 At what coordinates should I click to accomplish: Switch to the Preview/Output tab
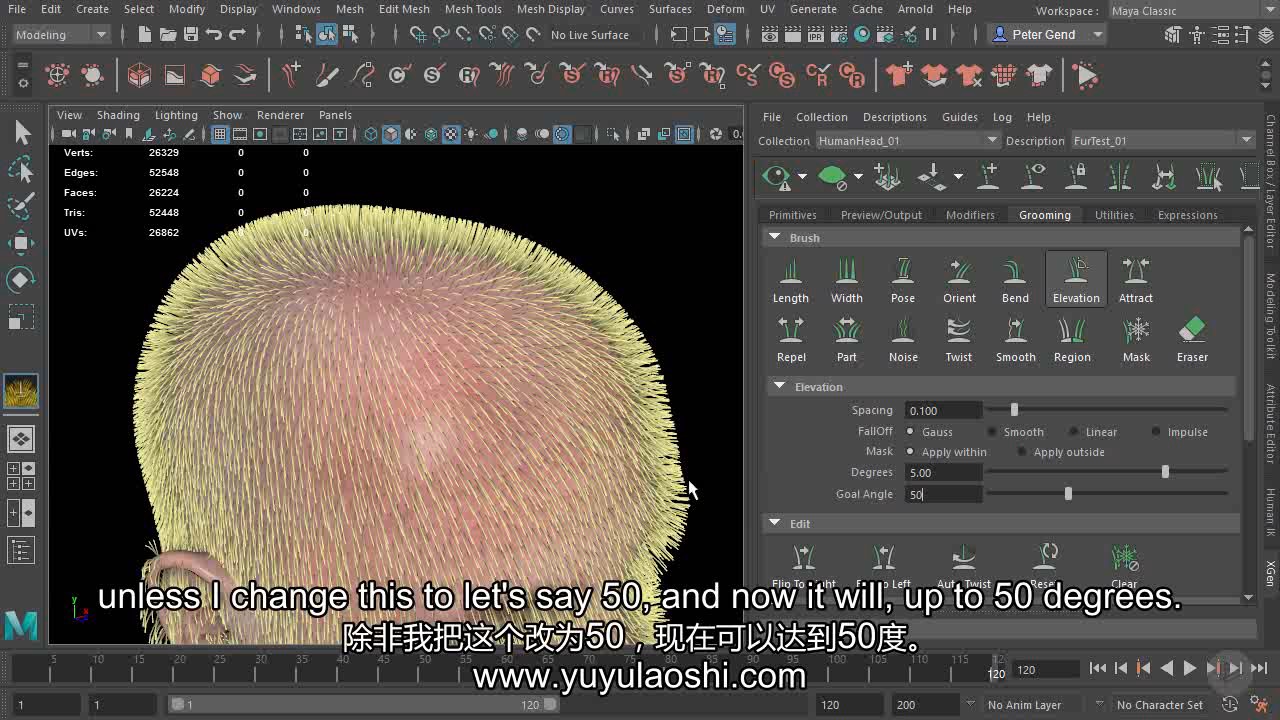pos(881,215)
